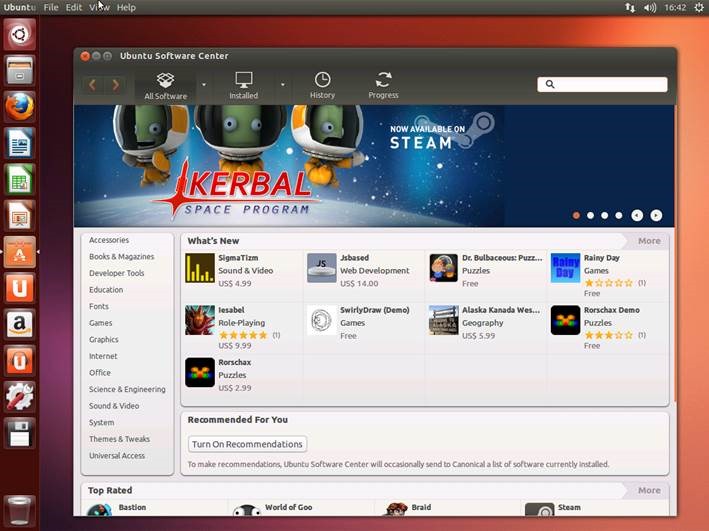Click More in Top Rated section
Viewport: 709px width, 531px height.
[649, 490]
